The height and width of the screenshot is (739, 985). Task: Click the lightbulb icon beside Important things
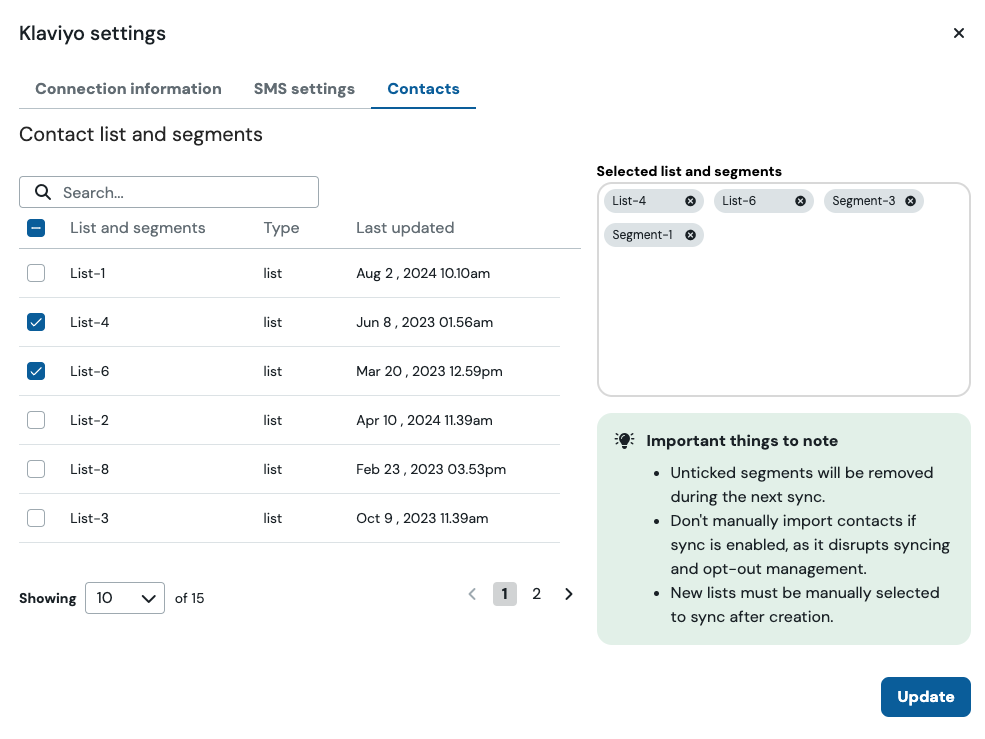624,441
